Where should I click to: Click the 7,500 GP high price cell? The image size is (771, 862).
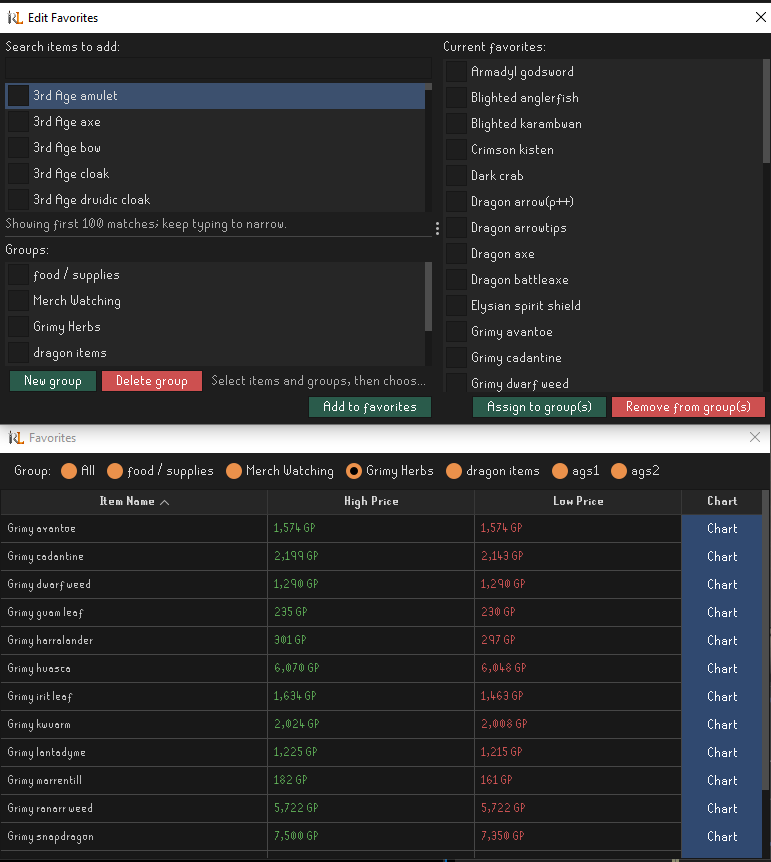(x=371, y=837)
